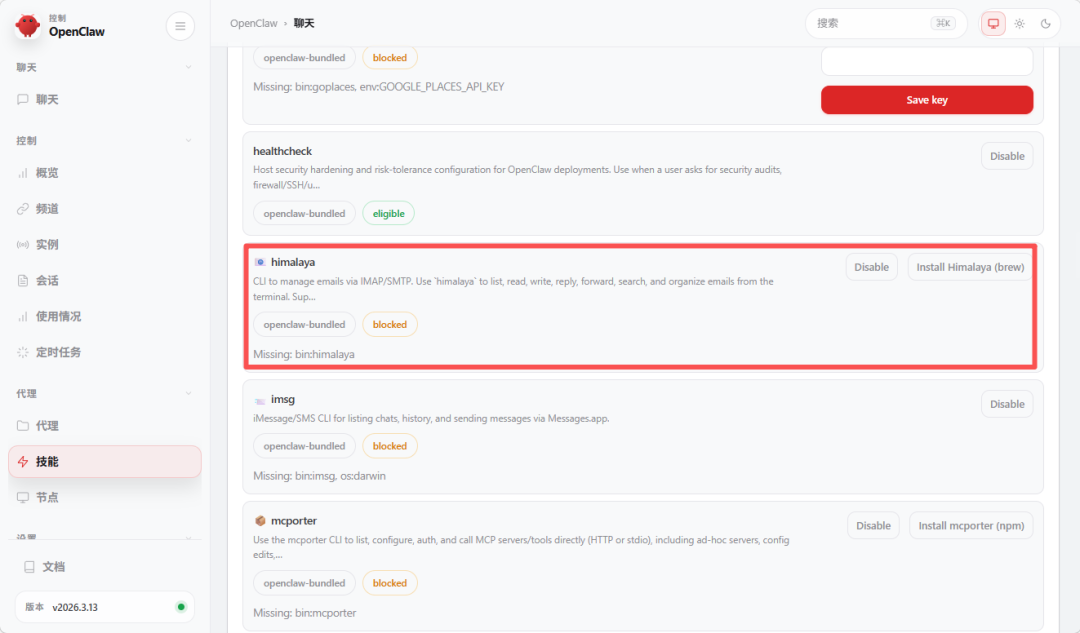
Task: Click the 技能 lightning bolt icon
Action: pos(23,461)
